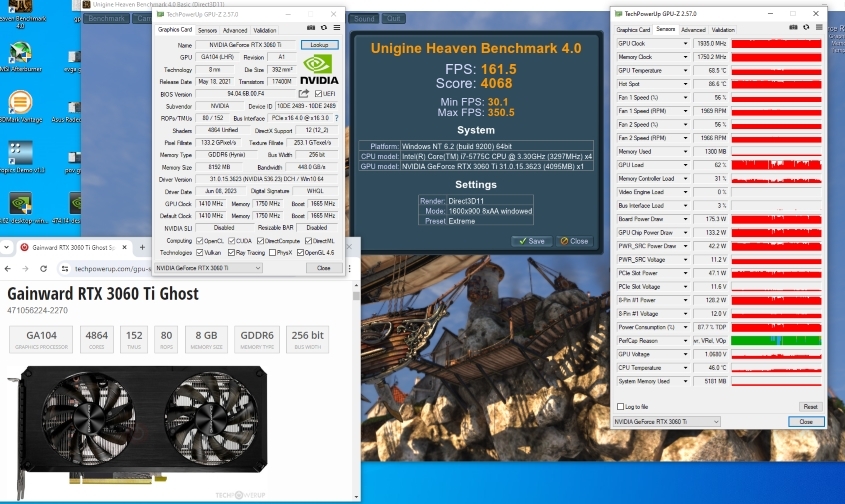Viewport: 845px width, 504px height.
Task: Open the 3DMark Vantage desktop icon
Action: 20,107
